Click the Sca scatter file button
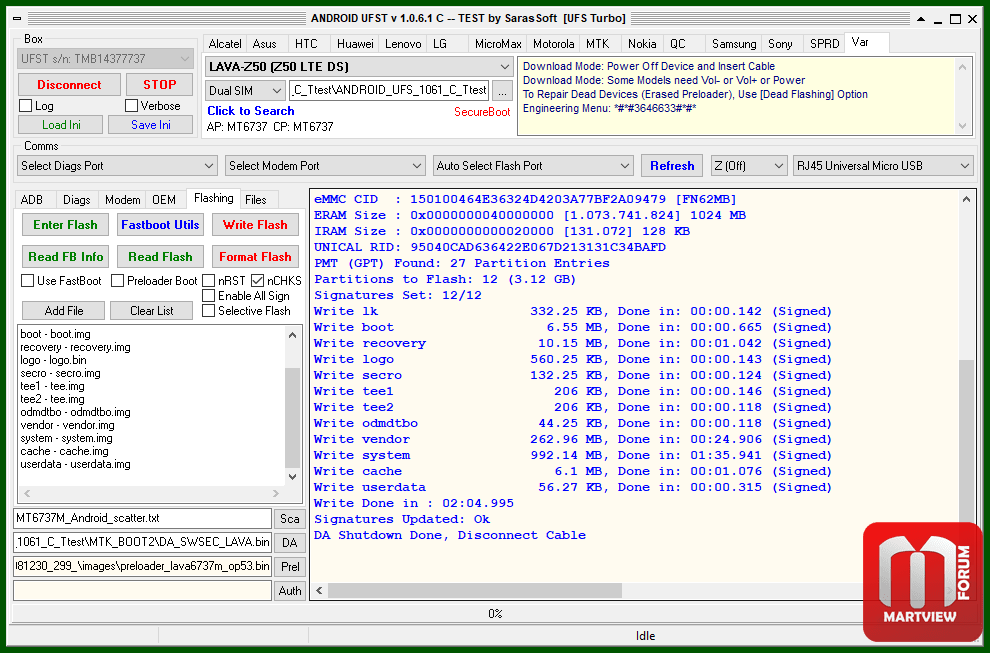 (289, 519)
